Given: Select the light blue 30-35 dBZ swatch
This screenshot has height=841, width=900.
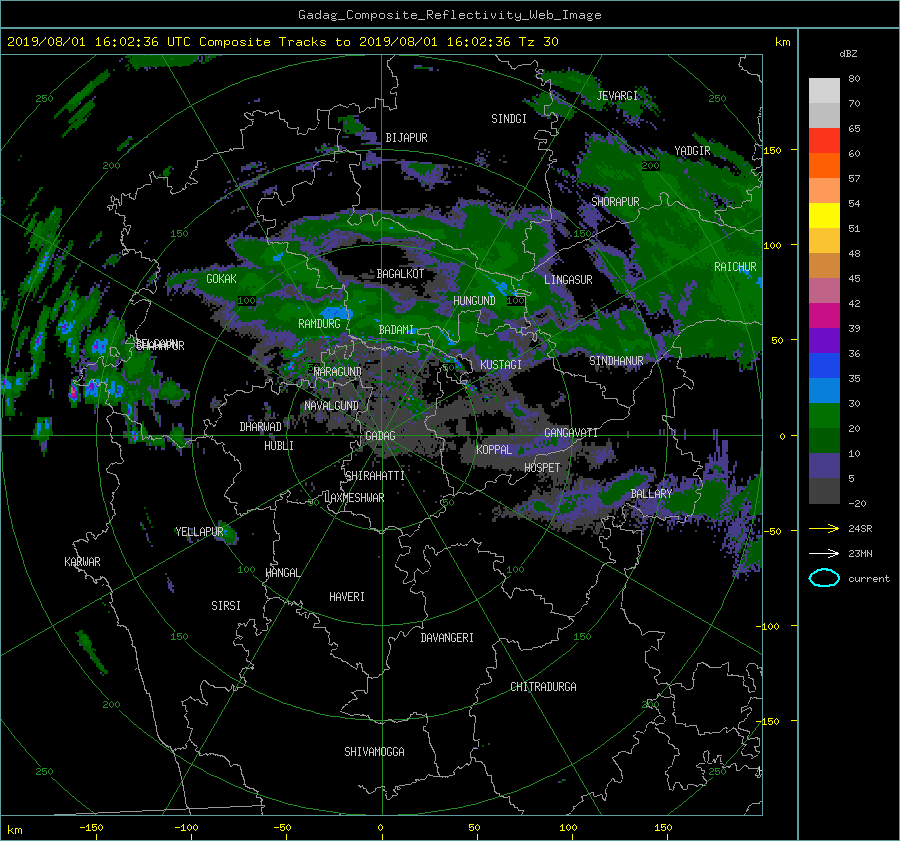Looking at the screenshot, I should click(x=824, y=391).
